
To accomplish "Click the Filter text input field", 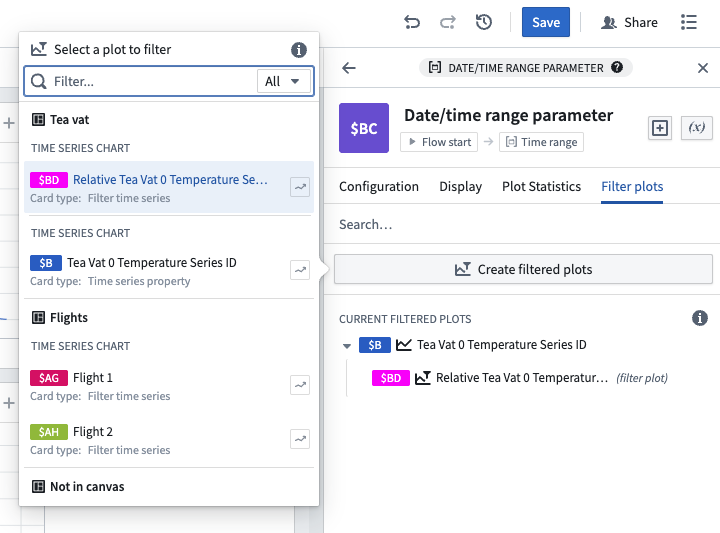I will [x=150, y=81].
